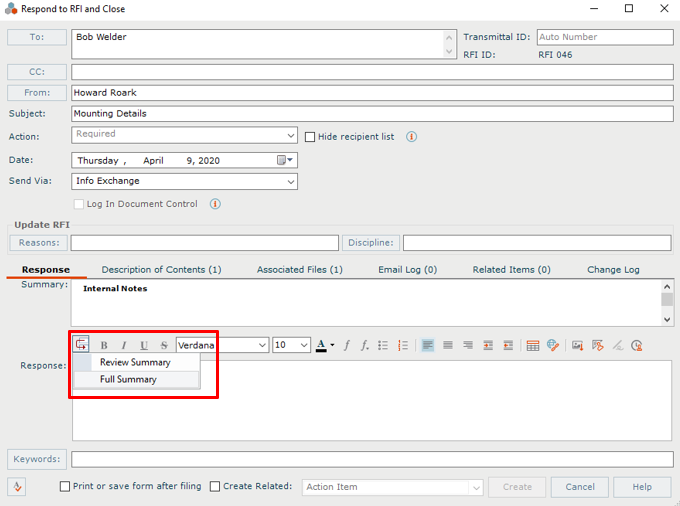Click the spell check icon at bottom left
Image resolution: width=680 pixels, height=506 pixels.
coord(16,486)
